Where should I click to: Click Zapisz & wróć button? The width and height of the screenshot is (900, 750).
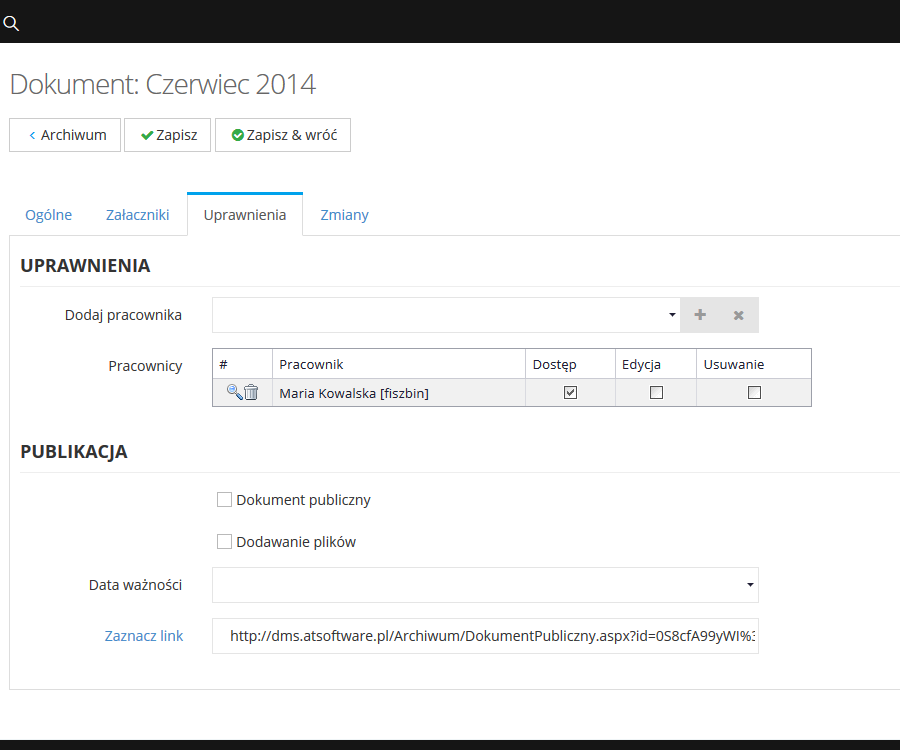click(x=283, y=135)
